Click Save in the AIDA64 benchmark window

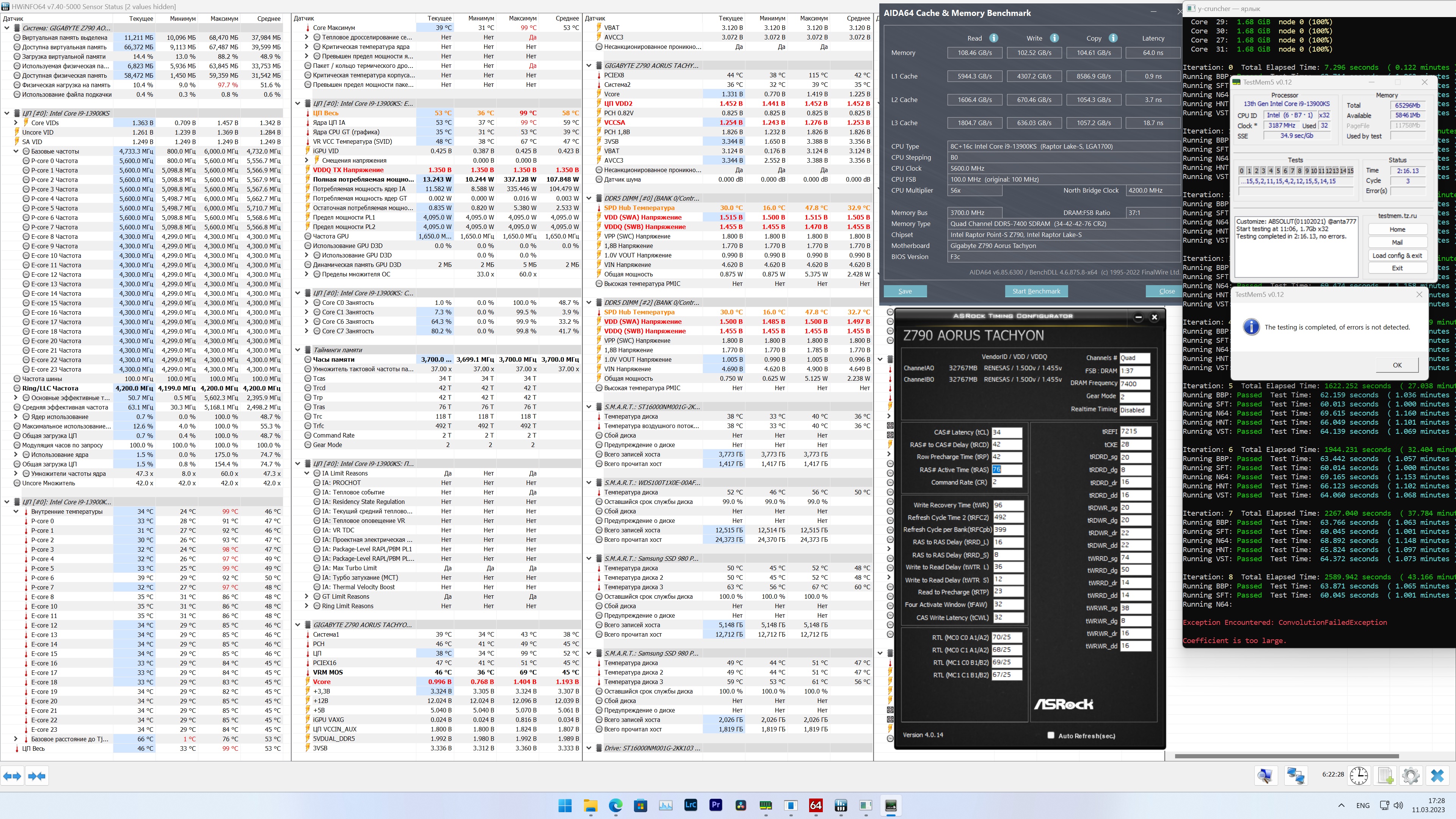(905, 291)
